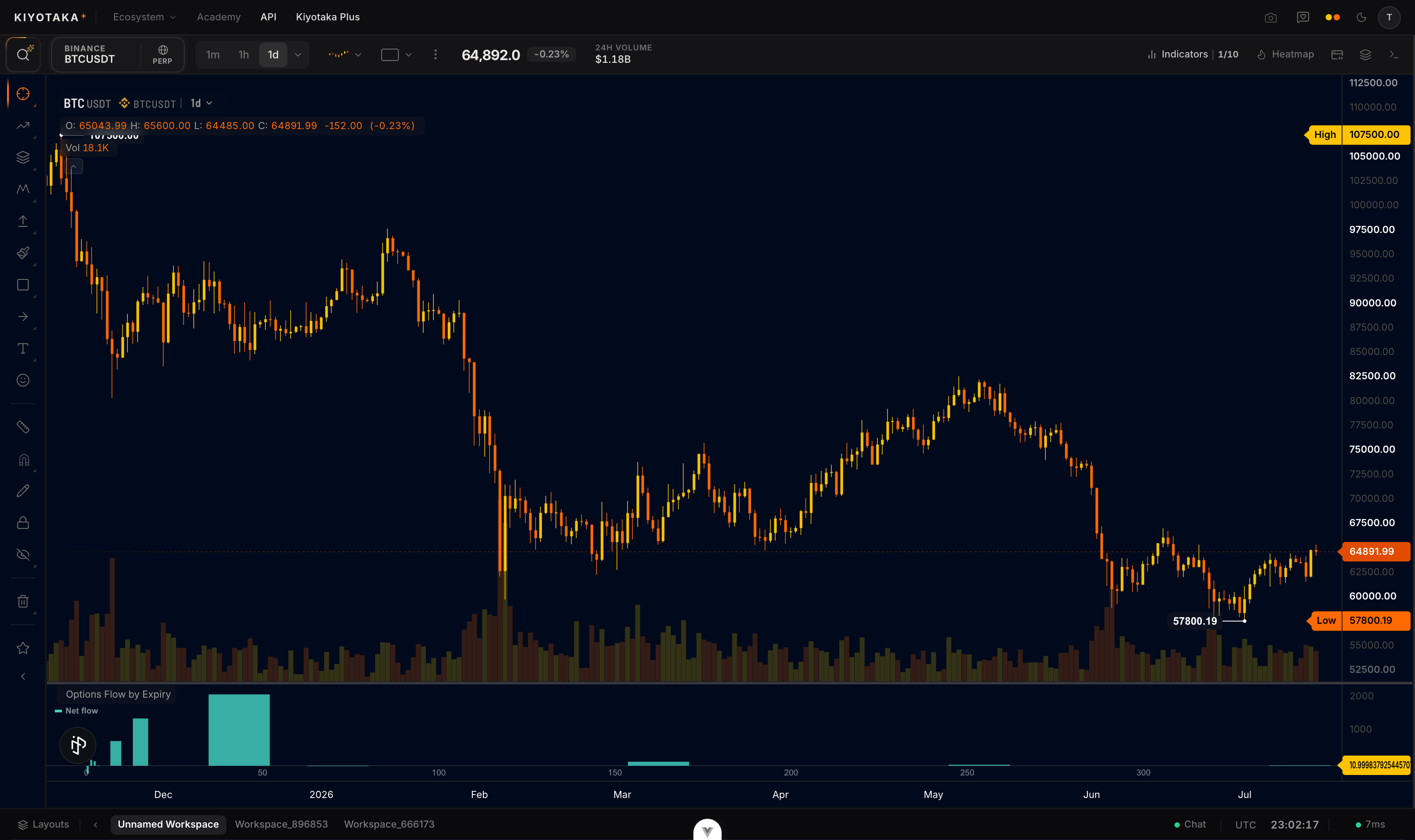Open the order panel layout icon
1415x840 pixels.
point(1337,54)
